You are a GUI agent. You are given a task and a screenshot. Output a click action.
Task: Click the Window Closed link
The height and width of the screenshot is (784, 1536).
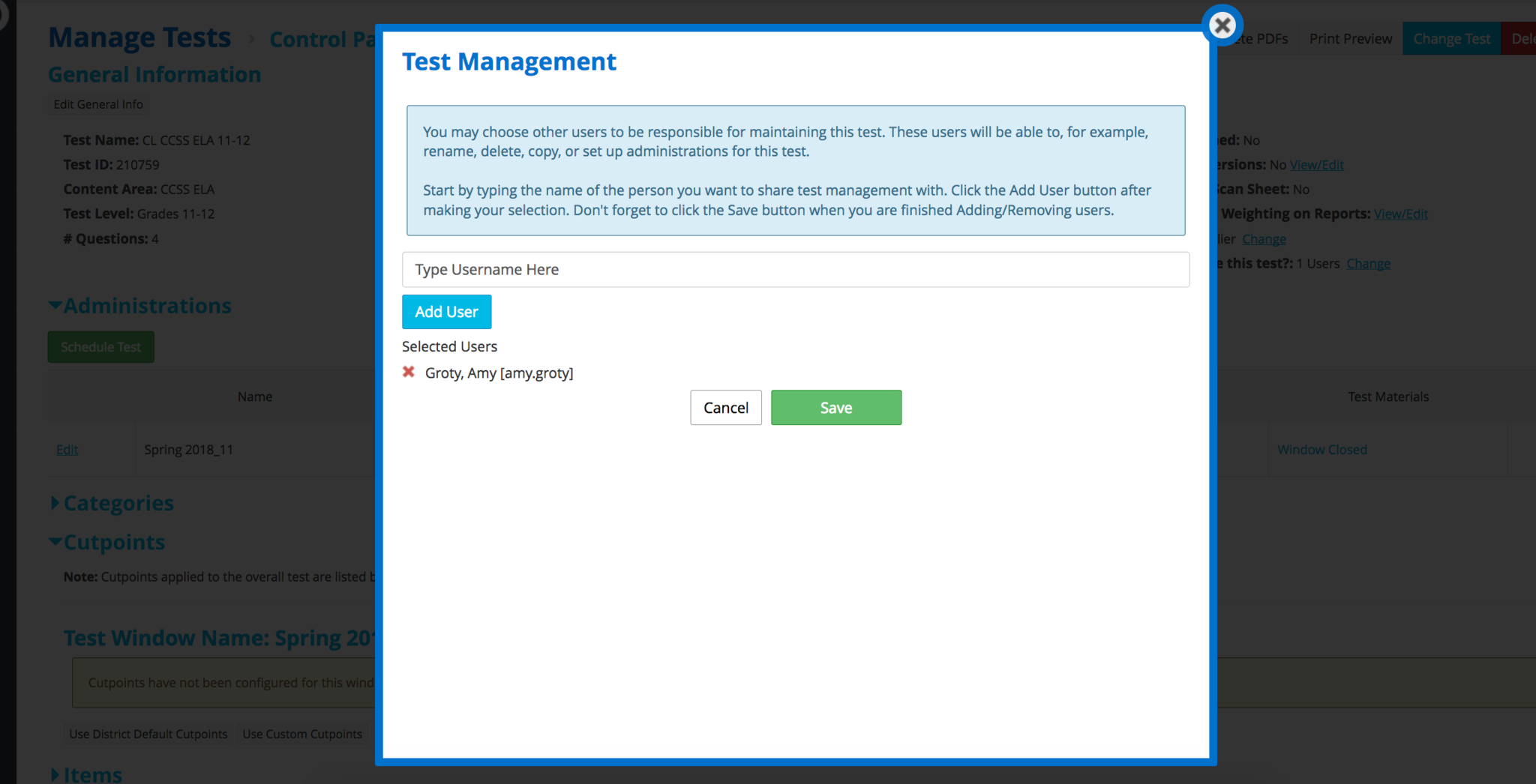[1321, 450]
